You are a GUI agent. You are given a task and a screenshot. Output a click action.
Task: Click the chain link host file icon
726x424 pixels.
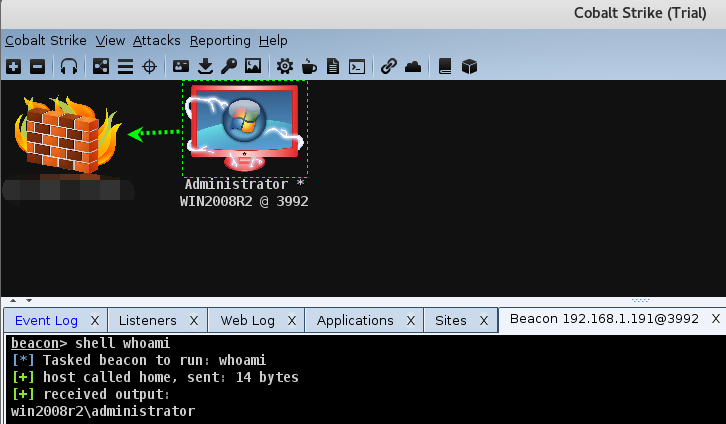389,66
